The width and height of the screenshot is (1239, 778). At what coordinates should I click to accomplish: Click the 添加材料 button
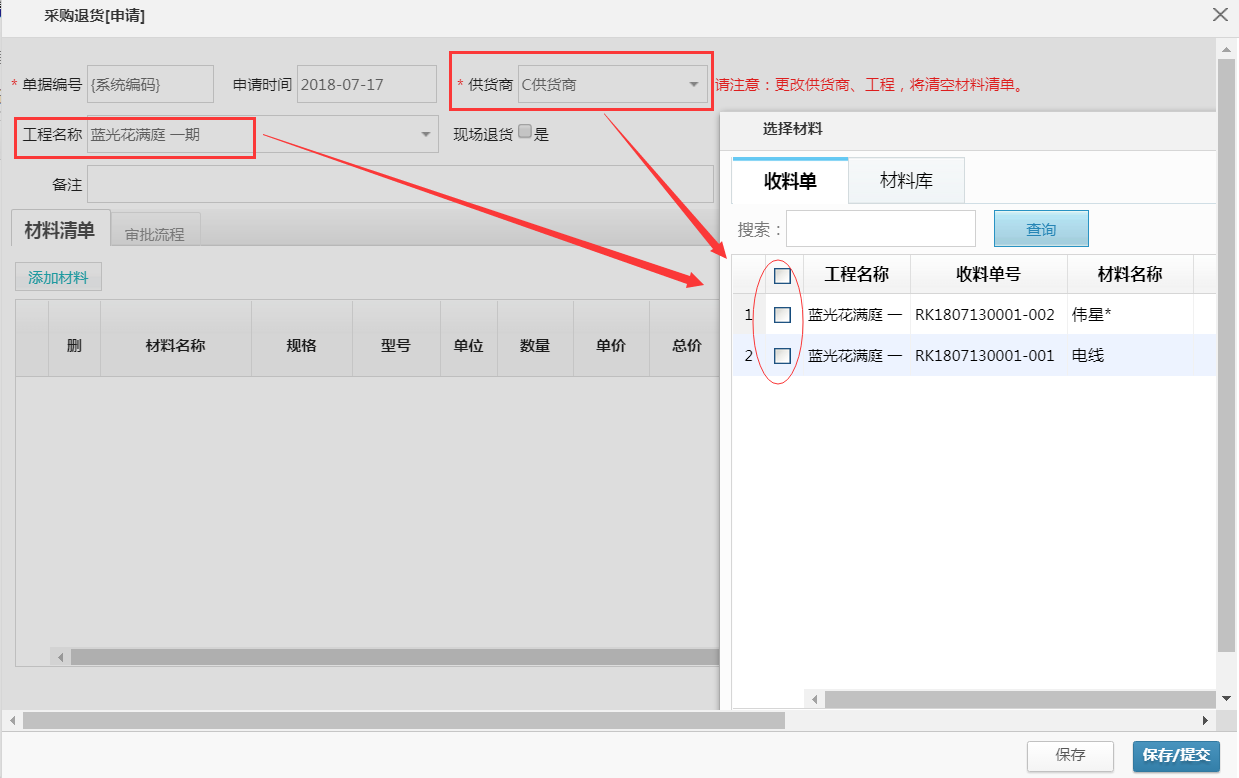(58, 278)
